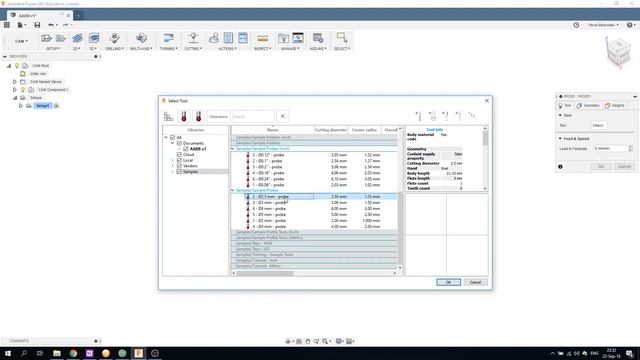Open the Help question mark menu
Image resolution: width=640 pixels, height=360 pixels.
pos(631,25)
